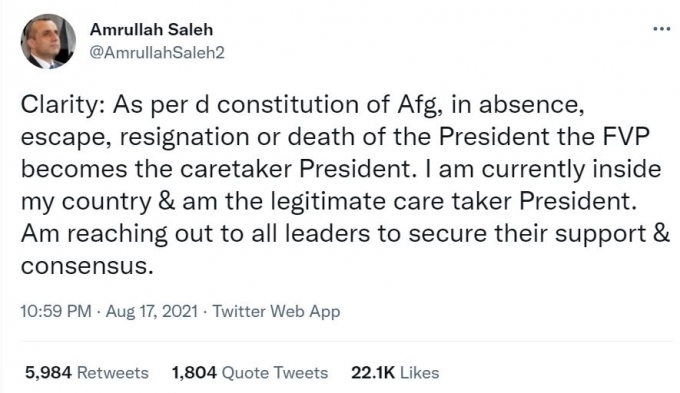Viewport: 680px width, 393px height.
Task: Open the Twitter Web App source link
Action: pos(276,311)
